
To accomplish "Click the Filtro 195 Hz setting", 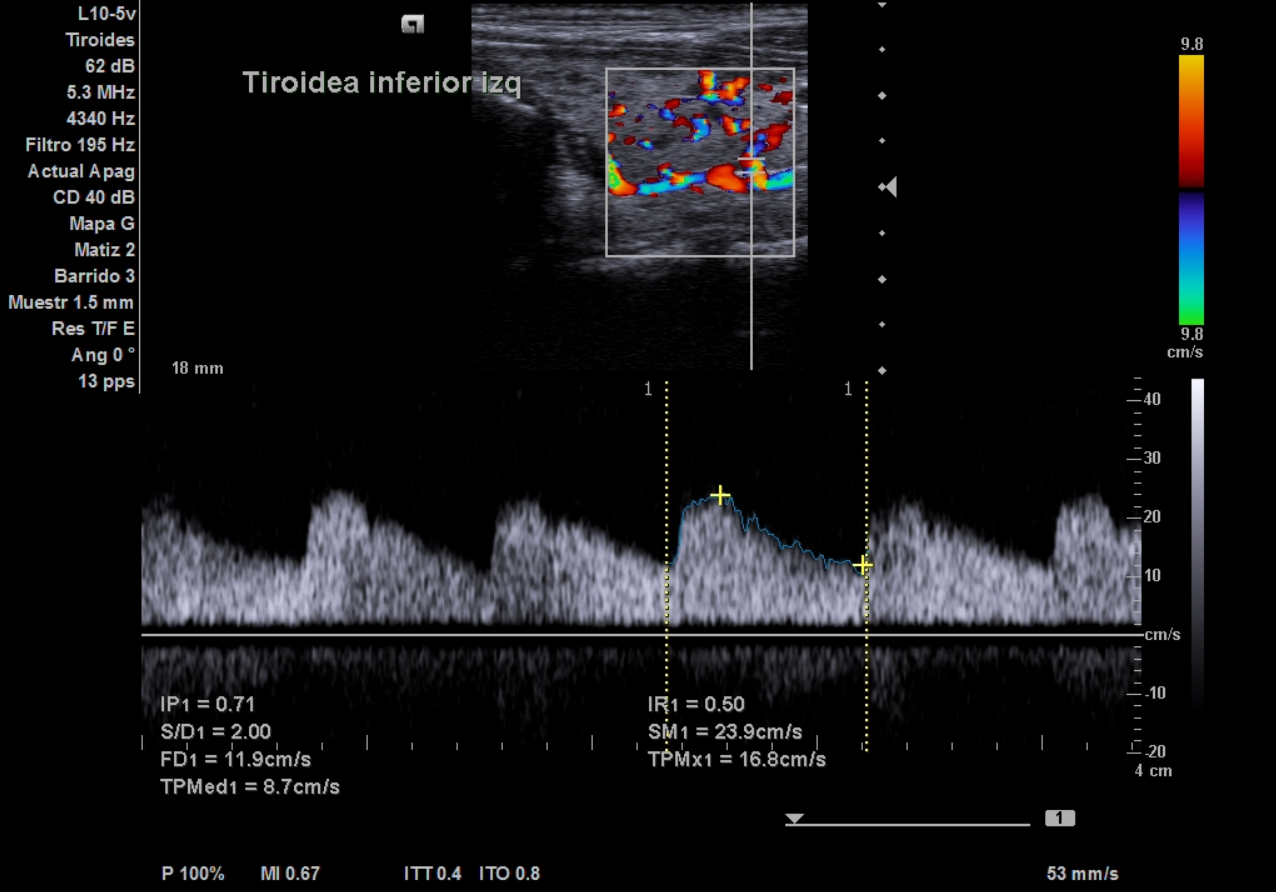I will click(80, 145).
